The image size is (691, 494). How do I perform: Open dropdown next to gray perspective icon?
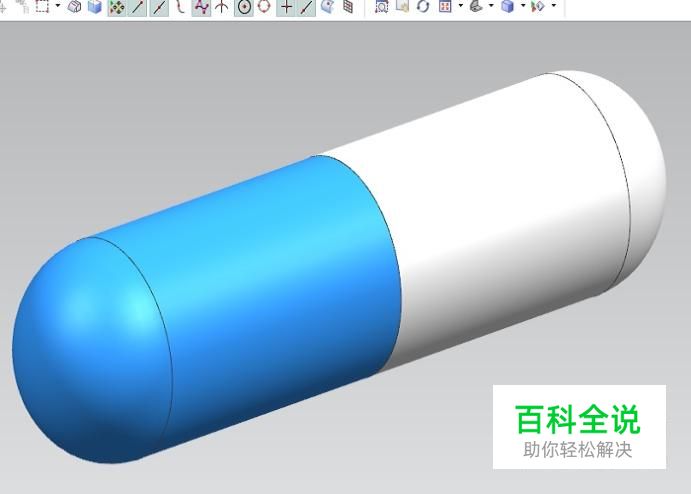tap(491, 6)
